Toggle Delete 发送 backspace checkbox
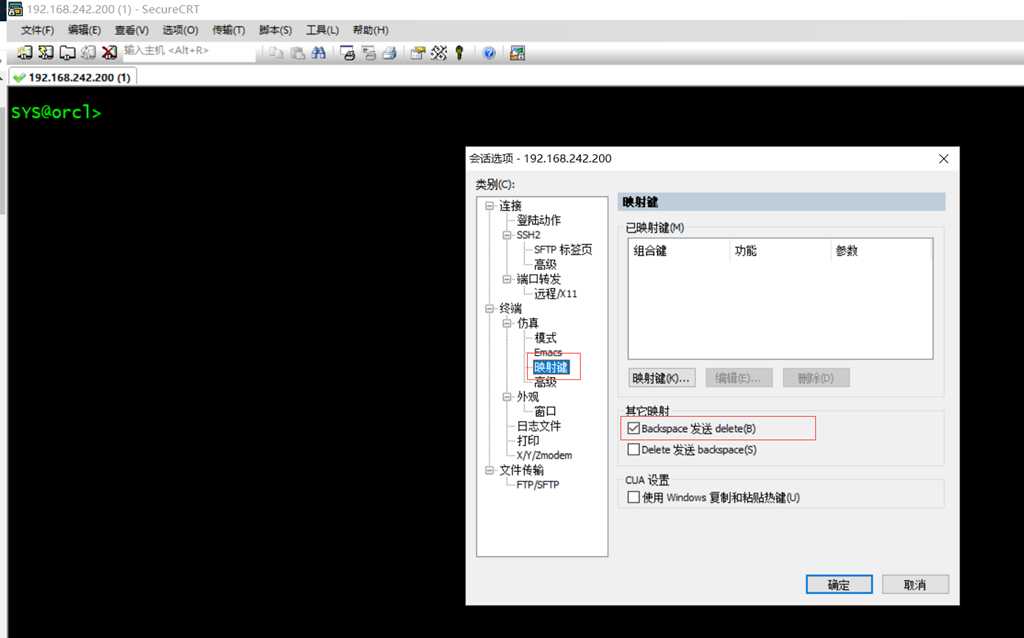 click(x=633, y=449)
